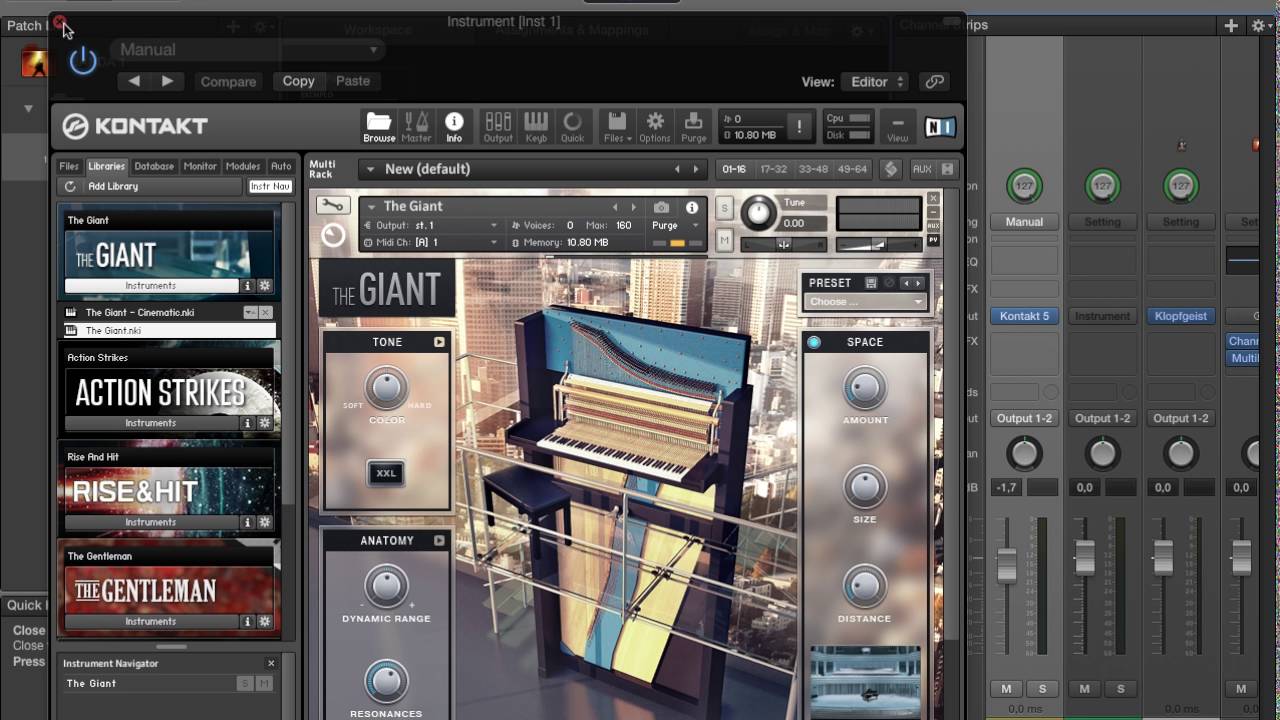1280x720 pixels.
Task: Toggle the Instr Nav button
Action: click(x=270, y=187)
